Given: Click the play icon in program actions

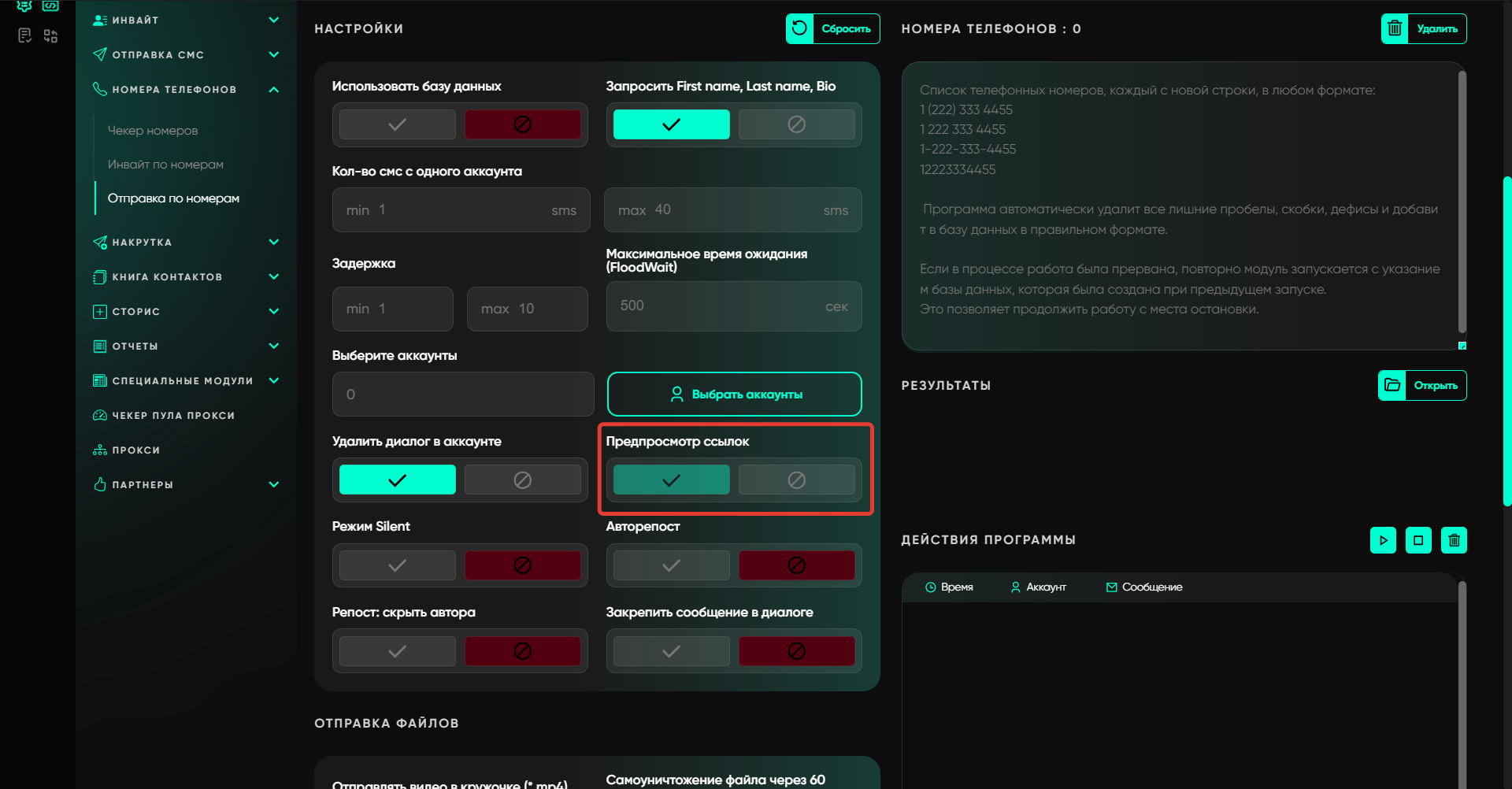Looking at the screenshot, I should coord(1383,540).
